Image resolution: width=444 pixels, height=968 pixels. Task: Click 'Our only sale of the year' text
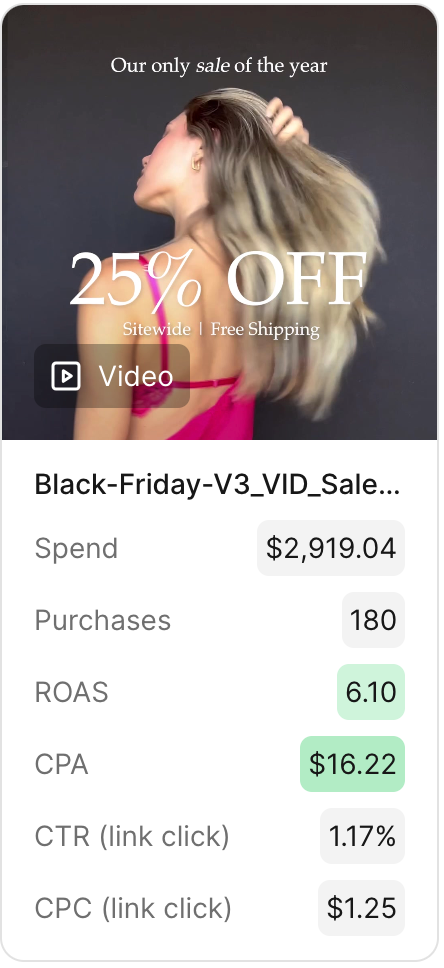click(x=219, y=65)
